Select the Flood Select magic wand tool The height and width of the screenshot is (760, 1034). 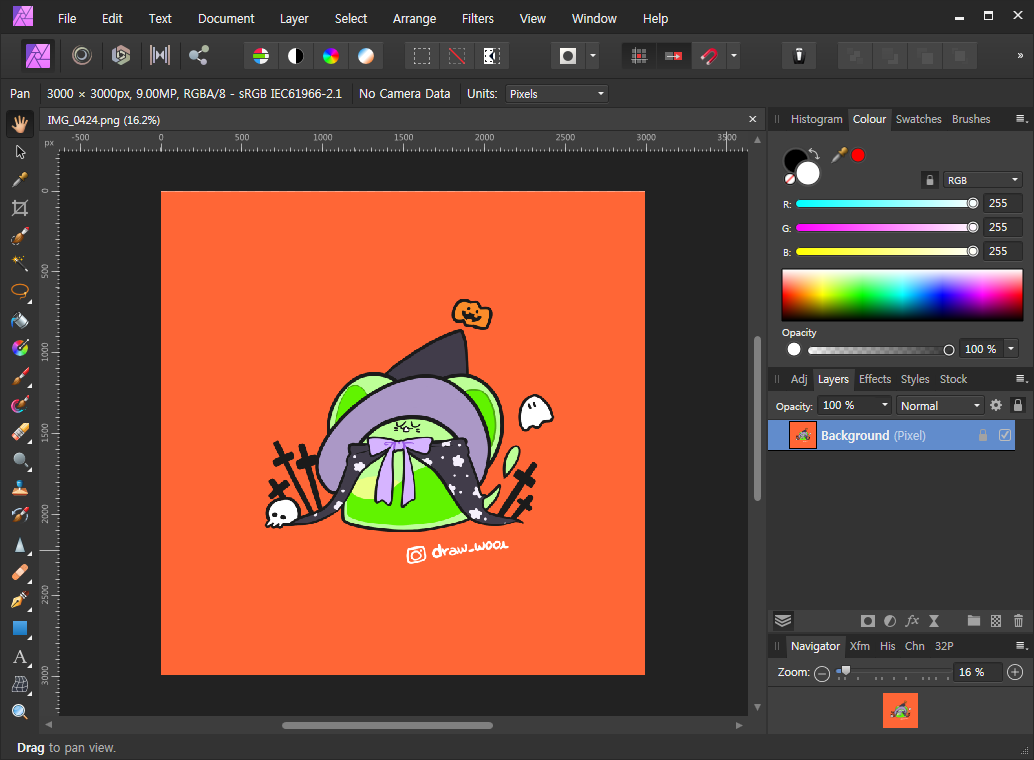(20, 263)
